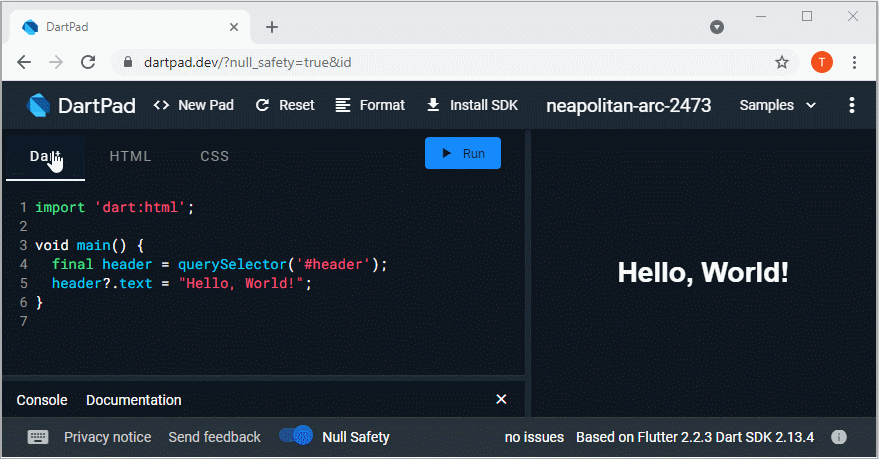Screen dimensions: 879x459
Task: Go back in browser
Action: coord(24,62)
